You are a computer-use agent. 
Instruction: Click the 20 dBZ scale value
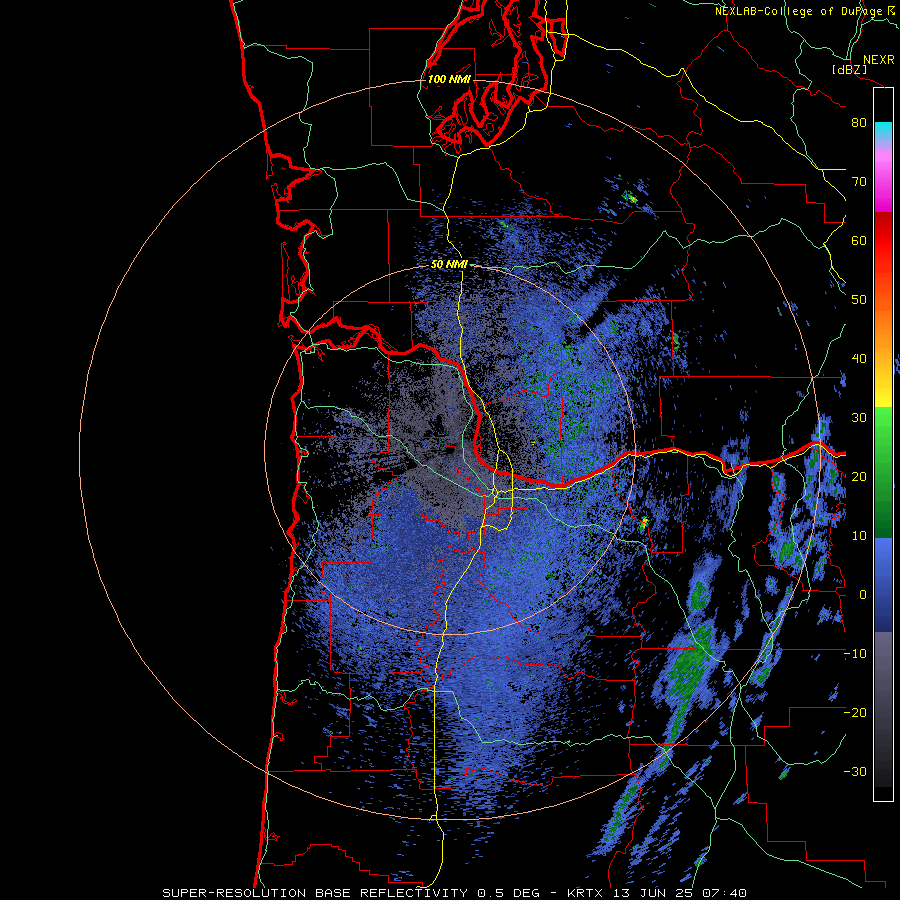tap(859, 477)
